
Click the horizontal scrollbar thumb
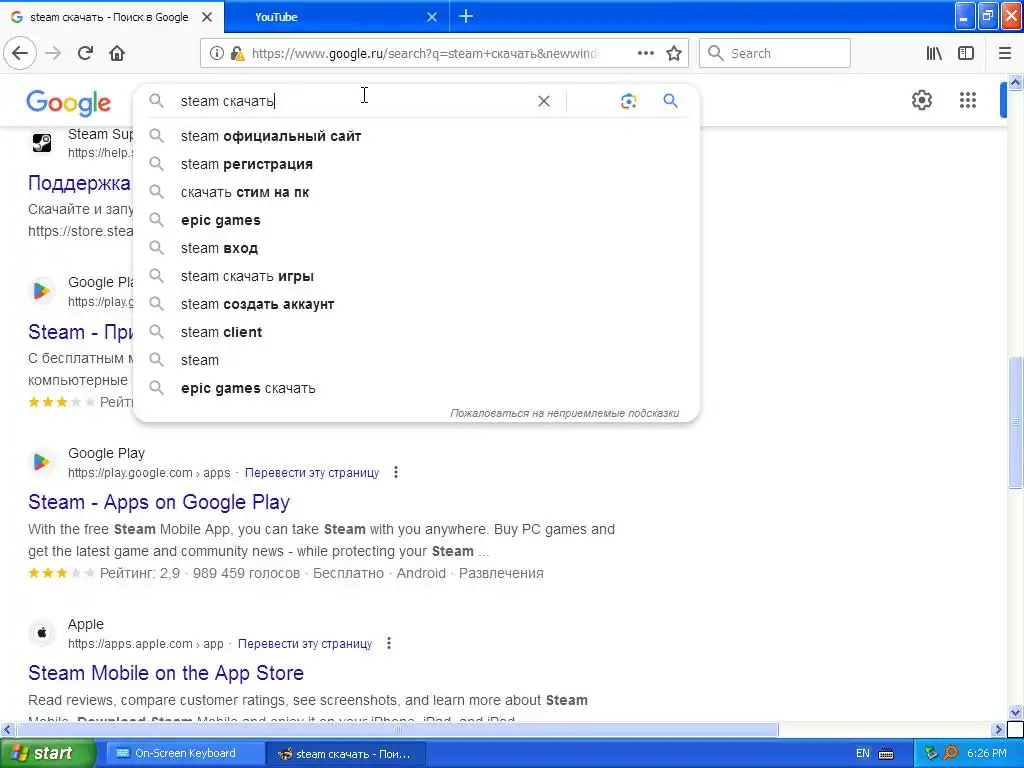[x=397, y=729]
